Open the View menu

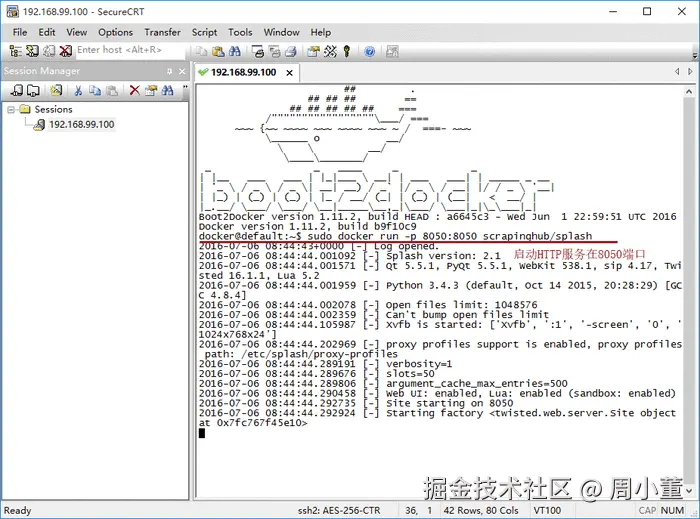pos(76,32)
